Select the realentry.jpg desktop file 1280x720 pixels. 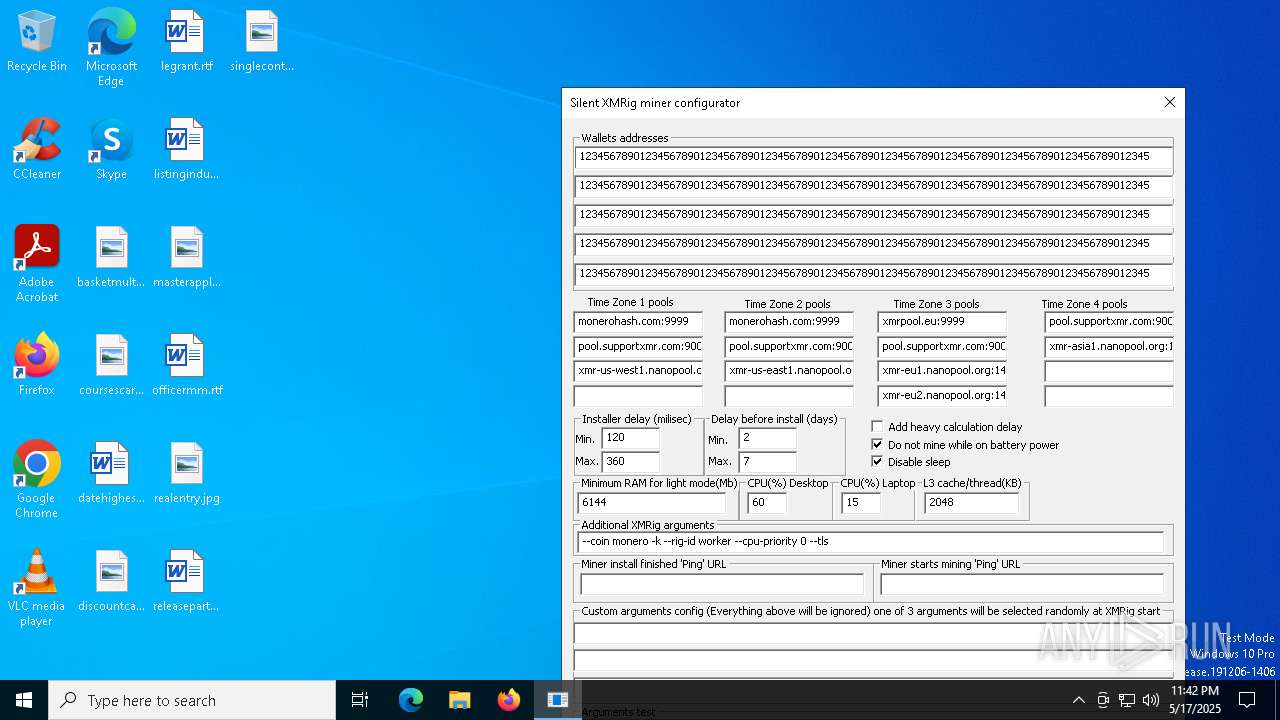pyautogui.click(x=186, y=474)
